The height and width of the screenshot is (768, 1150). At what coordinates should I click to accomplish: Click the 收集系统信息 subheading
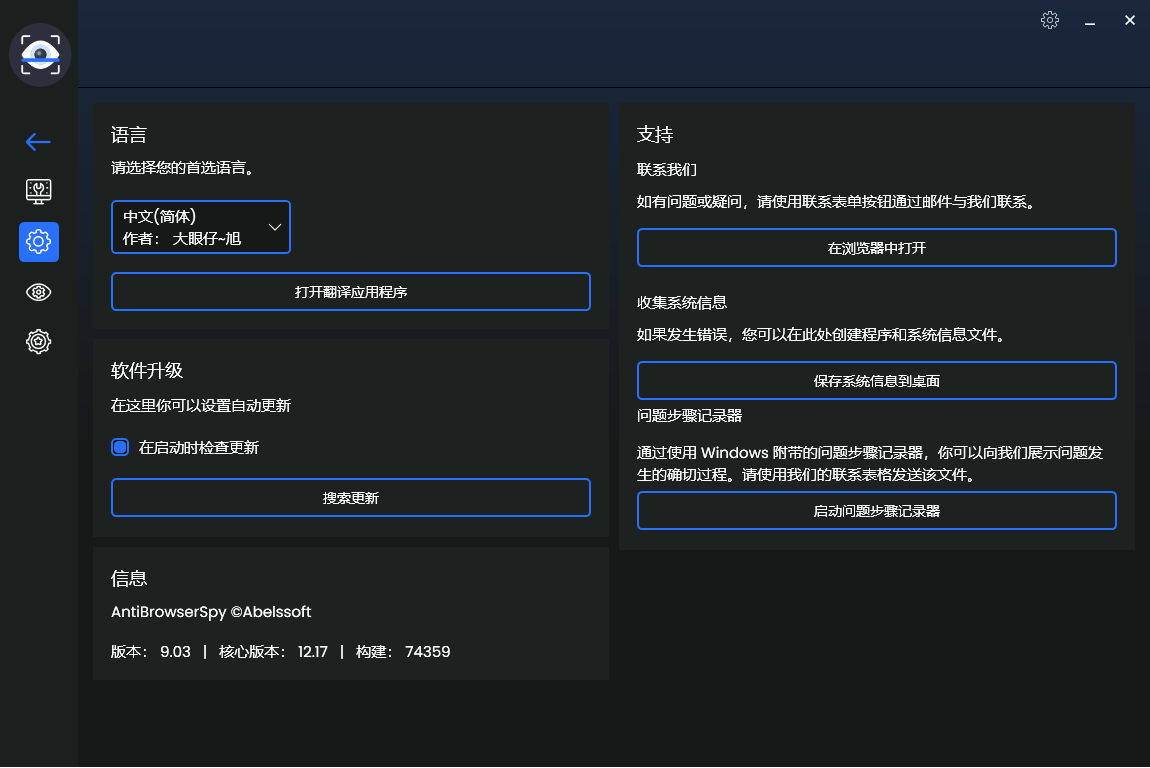tap(682, 302)
